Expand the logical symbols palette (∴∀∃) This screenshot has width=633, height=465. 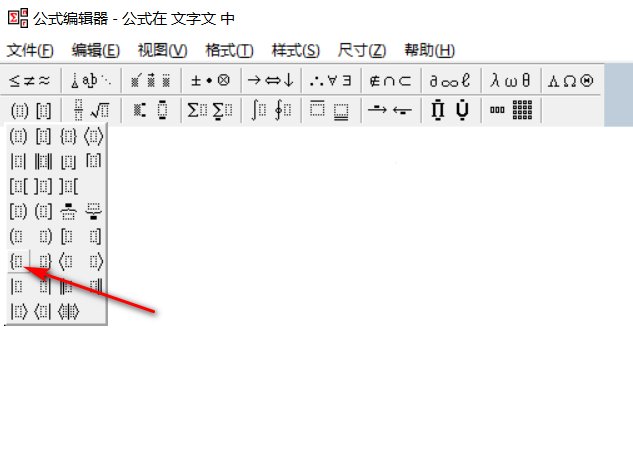[x=331, y=81]
